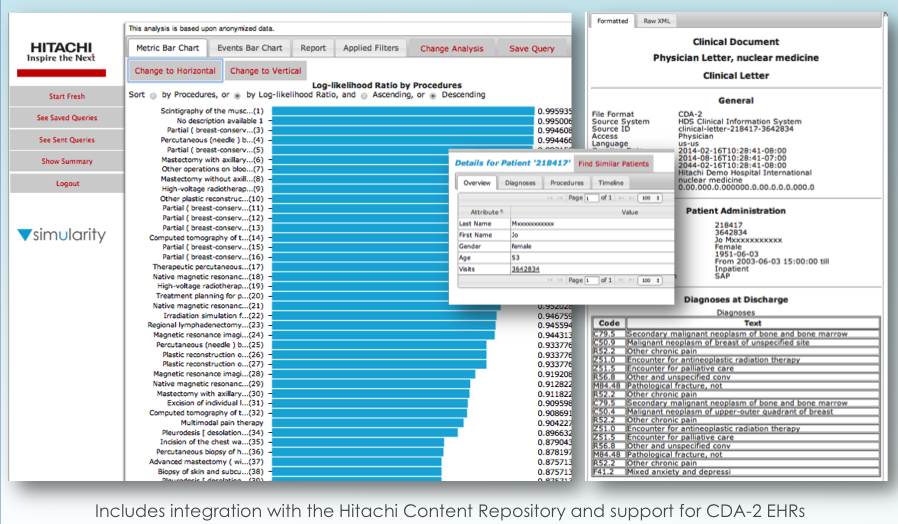Click diagnosis 'Mixed anxiety and depressi'
Screen dimensions: 898x524
(679, 472)
